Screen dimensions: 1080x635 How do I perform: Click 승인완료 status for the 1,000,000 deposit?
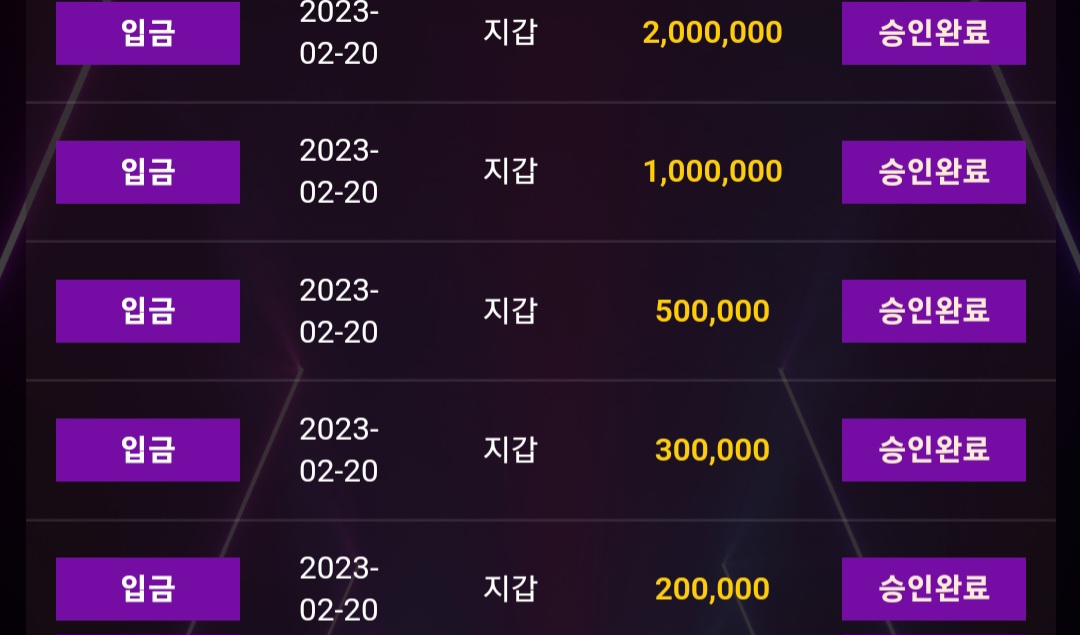(933, 172)
